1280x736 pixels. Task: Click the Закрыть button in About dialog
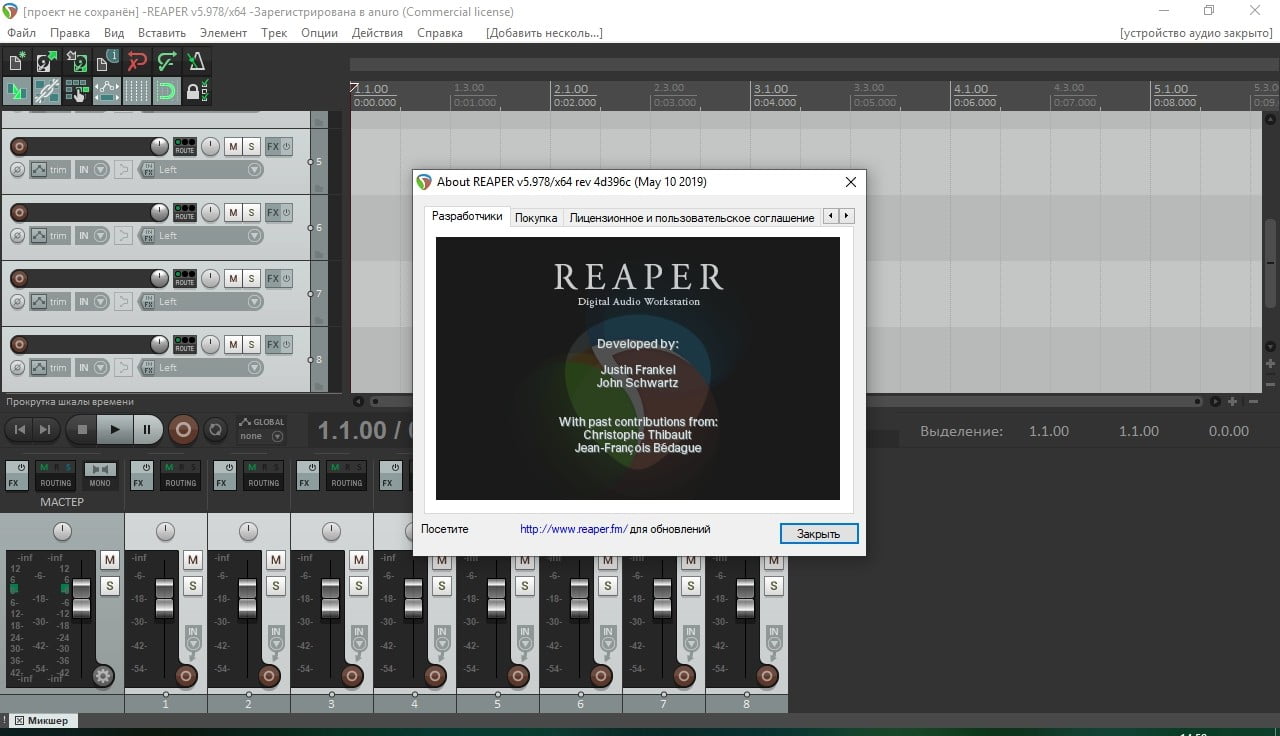818,533
